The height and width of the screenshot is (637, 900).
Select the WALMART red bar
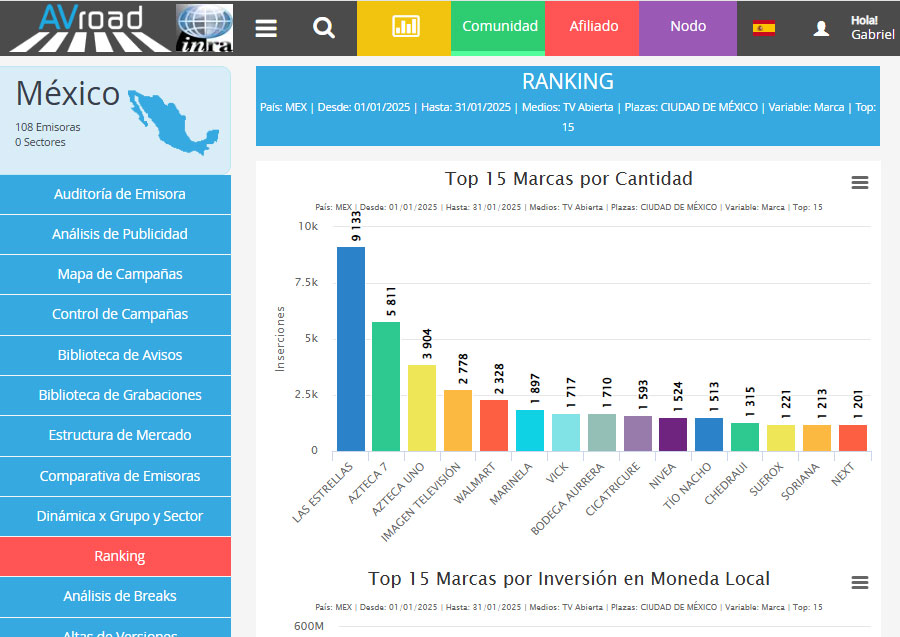pos(494,425)
